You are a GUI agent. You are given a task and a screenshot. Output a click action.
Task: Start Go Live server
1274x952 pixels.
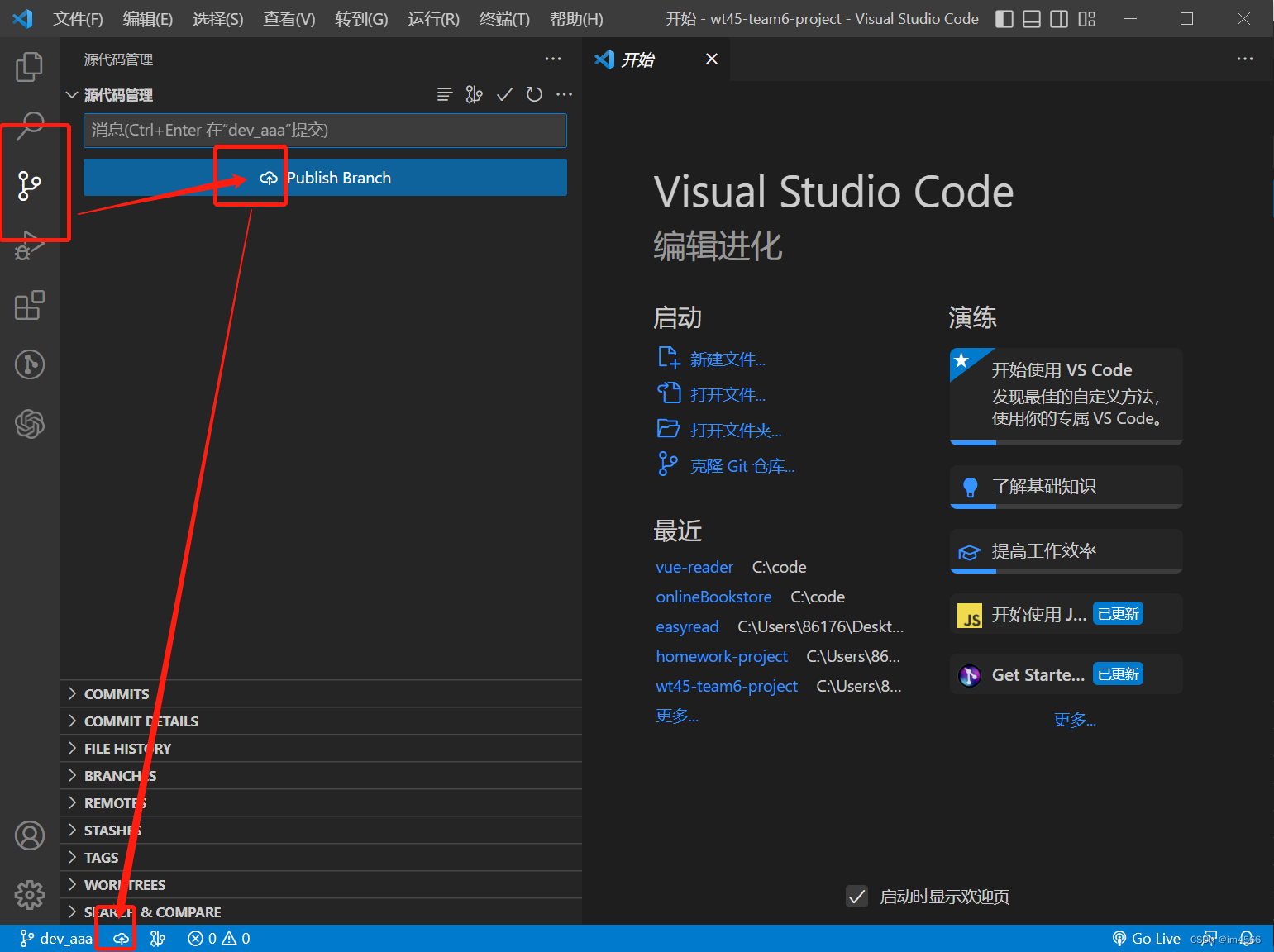[x=1147, y=939]
